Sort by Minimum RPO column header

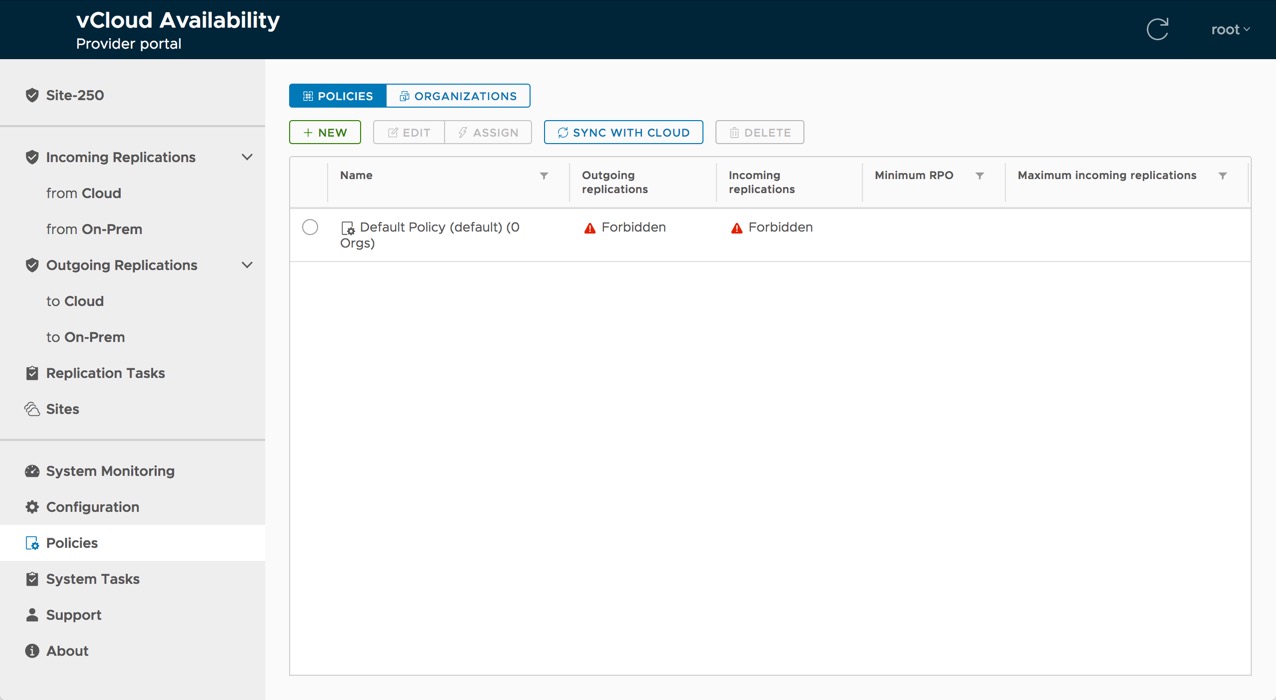(914, 175)
